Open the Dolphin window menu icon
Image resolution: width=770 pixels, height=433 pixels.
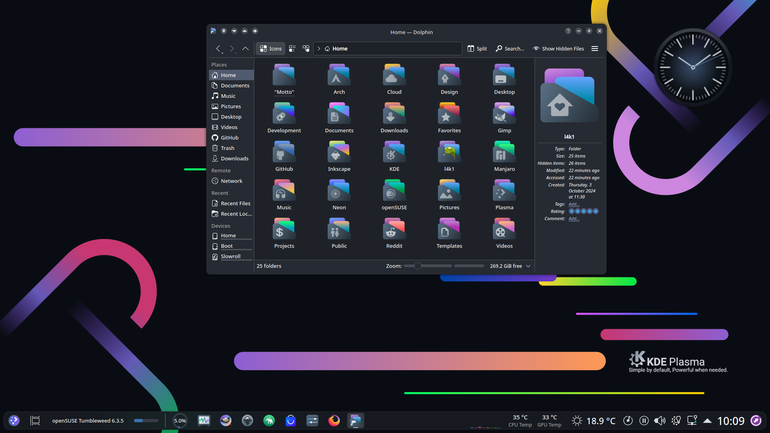213,31
